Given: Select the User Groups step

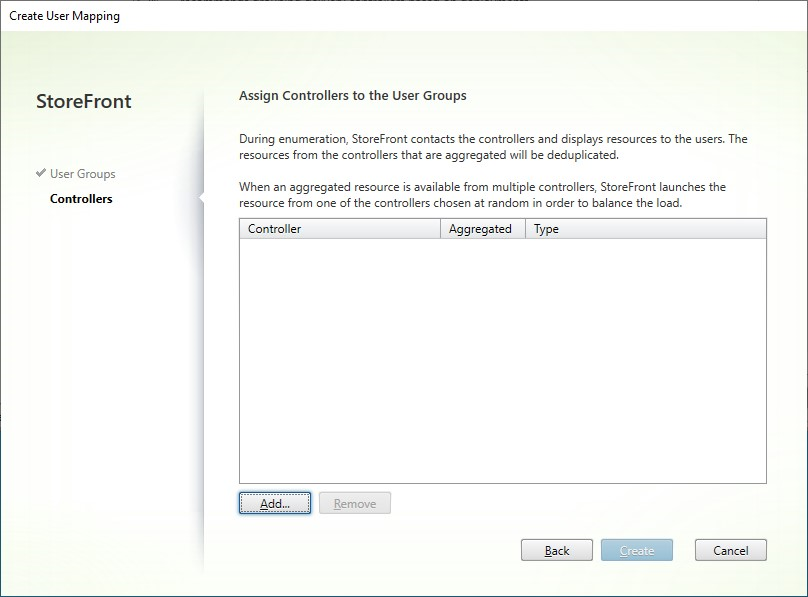Looking at the screenshot, I should click(x=81, y=173).
